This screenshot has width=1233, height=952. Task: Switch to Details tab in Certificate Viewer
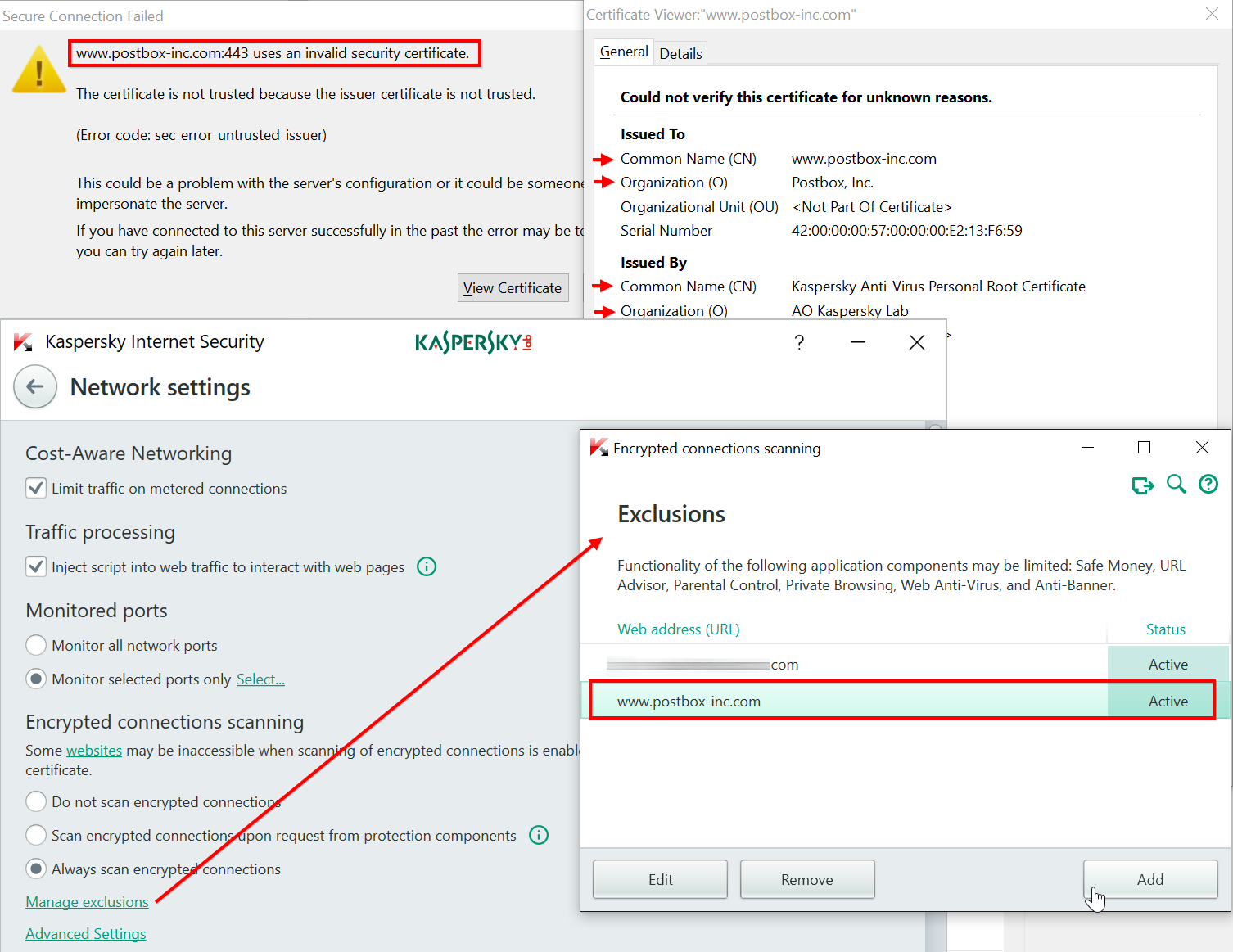pos(680,53)
